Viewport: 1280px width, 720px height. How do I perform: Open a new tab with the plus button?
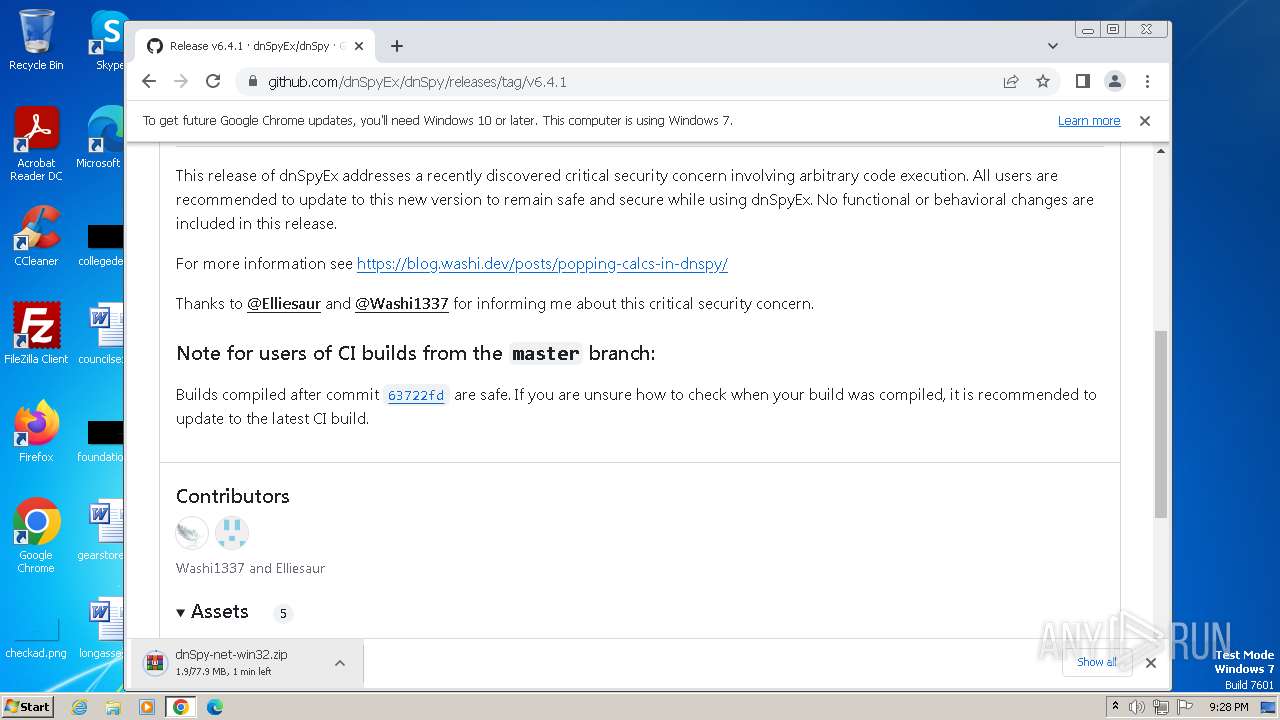[397, 46]
